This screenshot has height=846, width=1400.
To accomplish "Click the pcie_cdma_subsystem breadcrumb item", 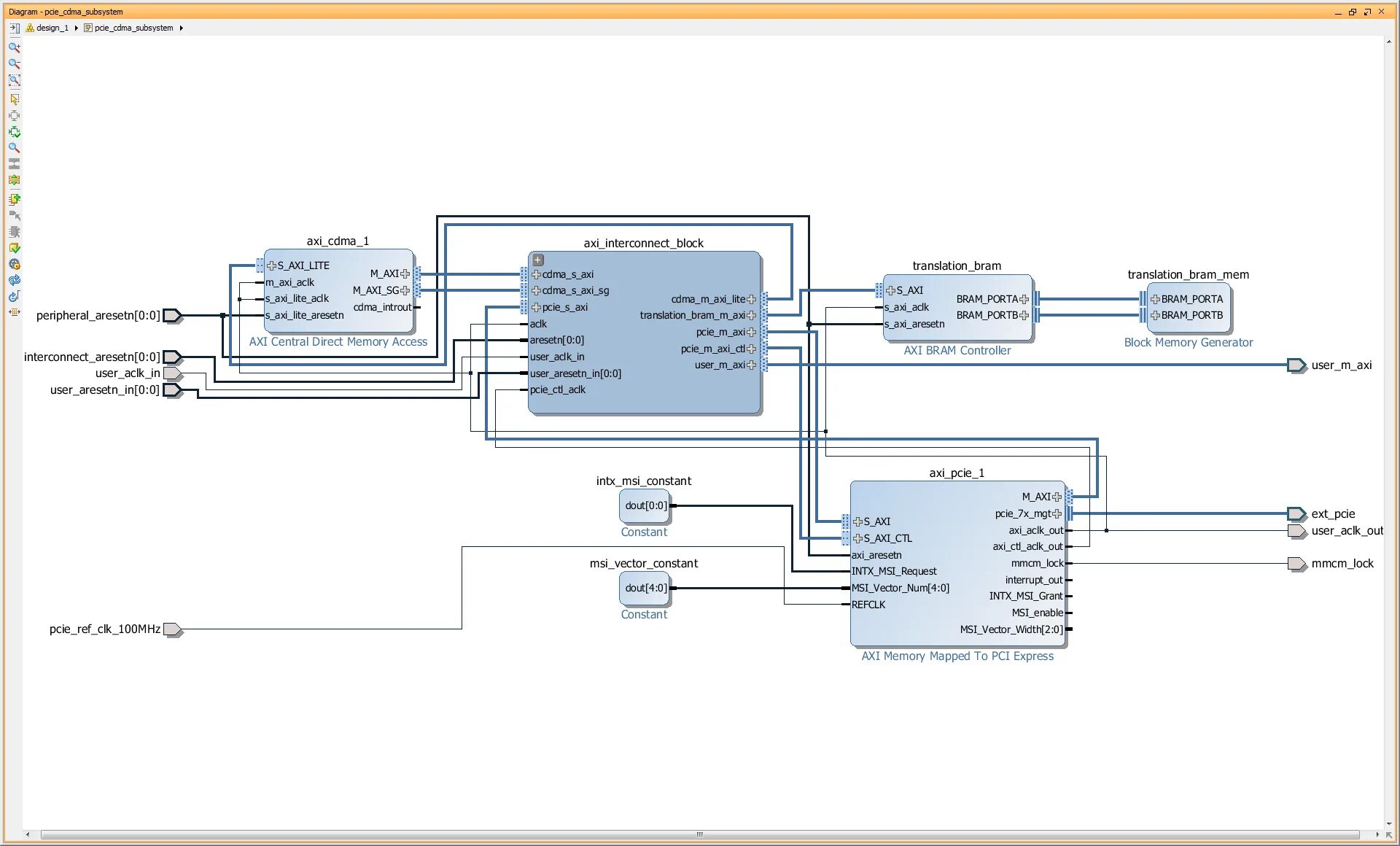I will point(133,28).
